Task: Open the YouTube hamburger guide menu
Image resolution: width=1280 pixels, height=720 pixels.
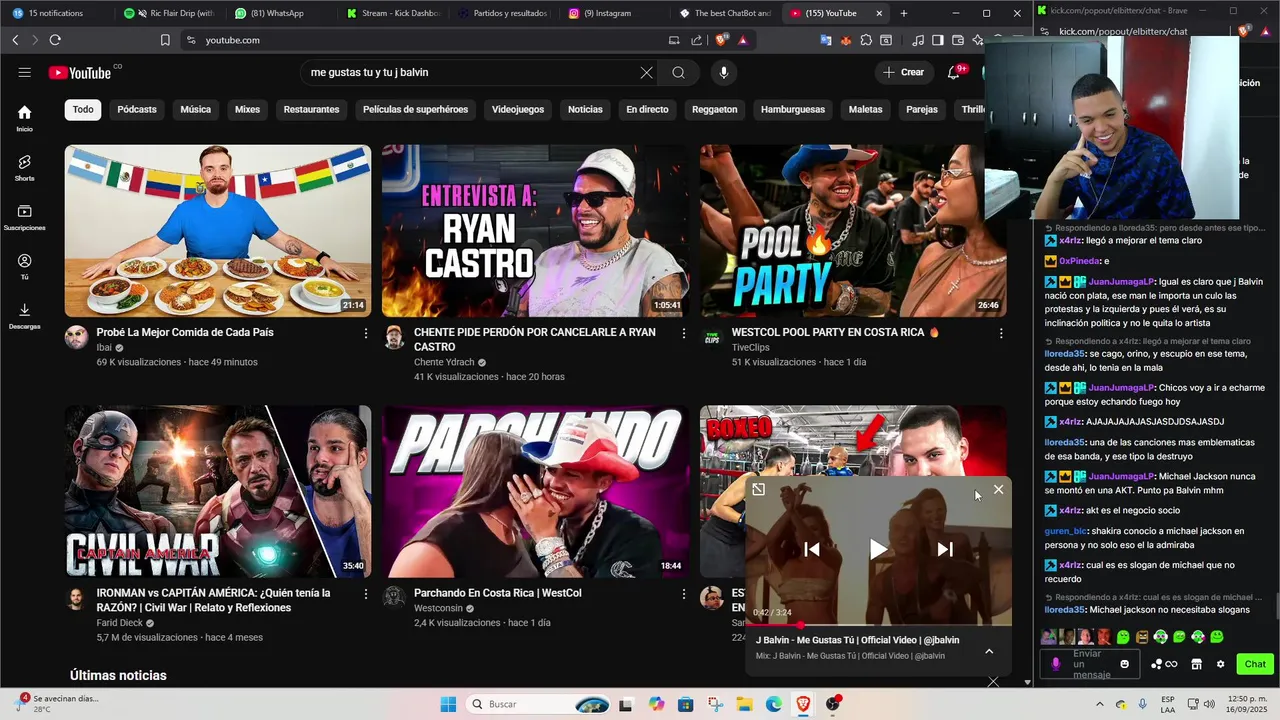Action: point(24,72)
